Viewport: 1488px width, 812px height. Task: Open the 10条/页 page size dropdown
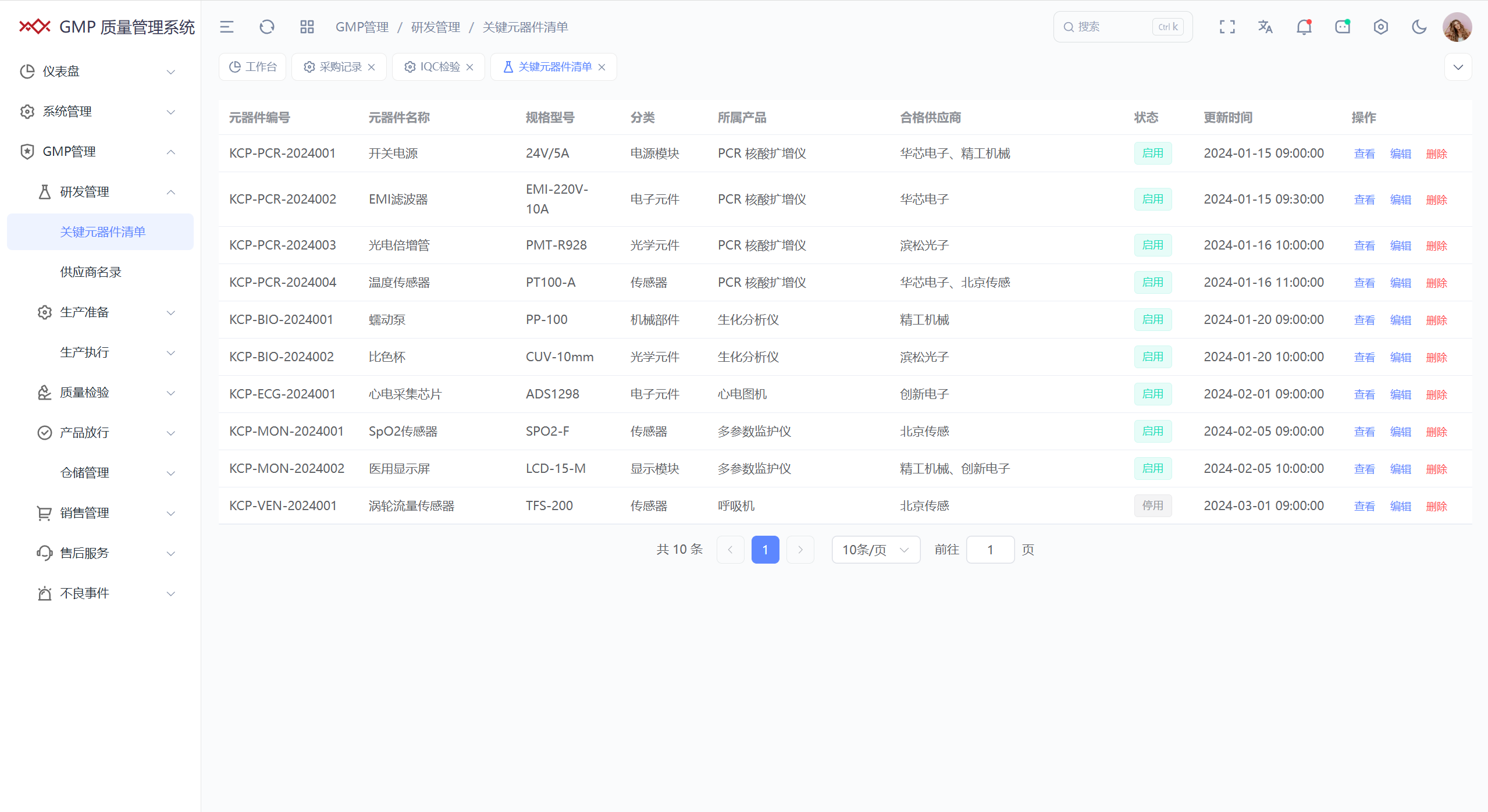[876, 550]
